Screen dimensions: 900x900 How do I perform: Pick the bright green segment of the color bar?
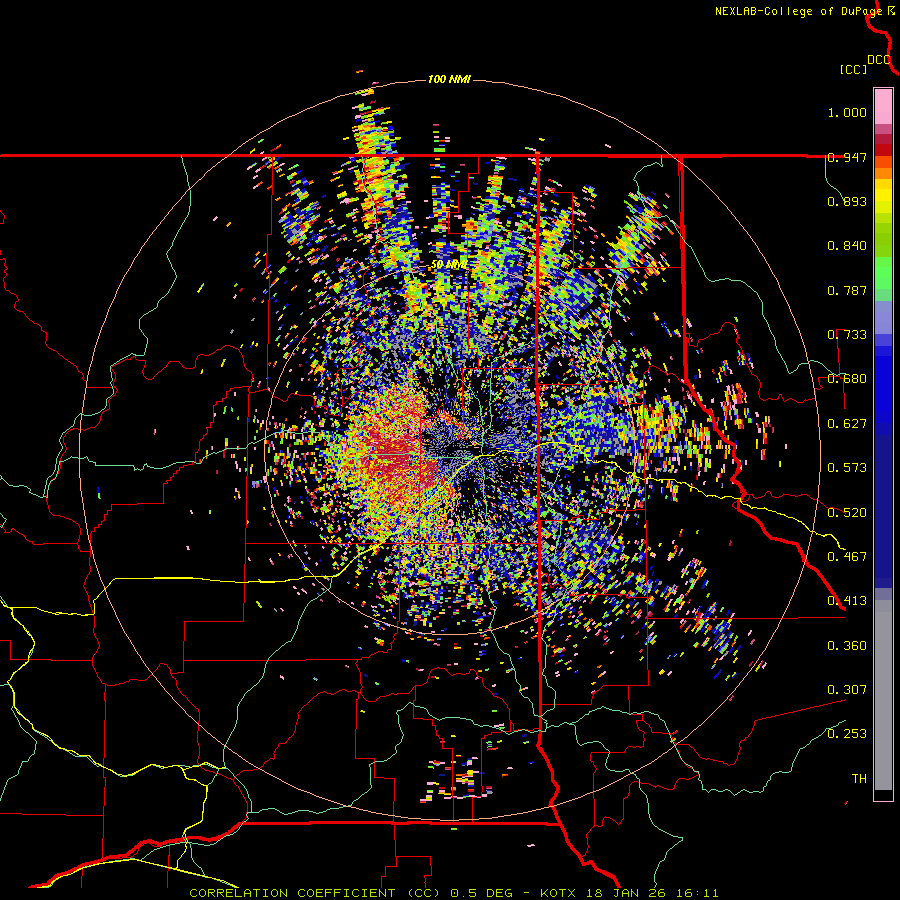pyautogui.click(x=883, y=273)
